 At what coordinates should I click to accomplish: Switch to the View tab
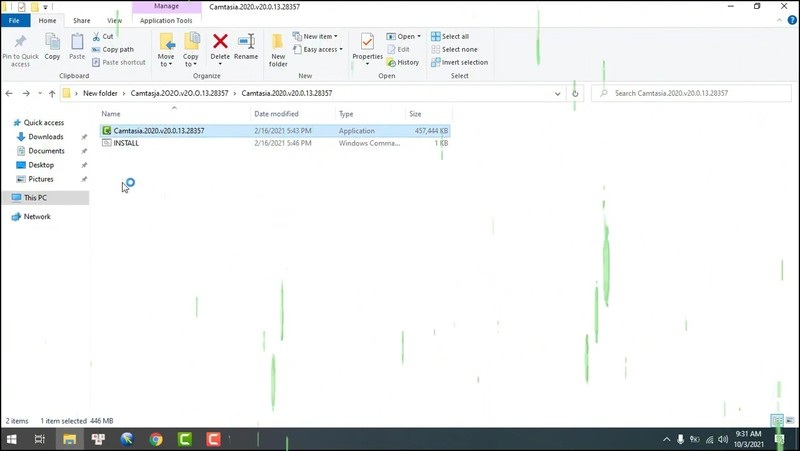[114, 20]
